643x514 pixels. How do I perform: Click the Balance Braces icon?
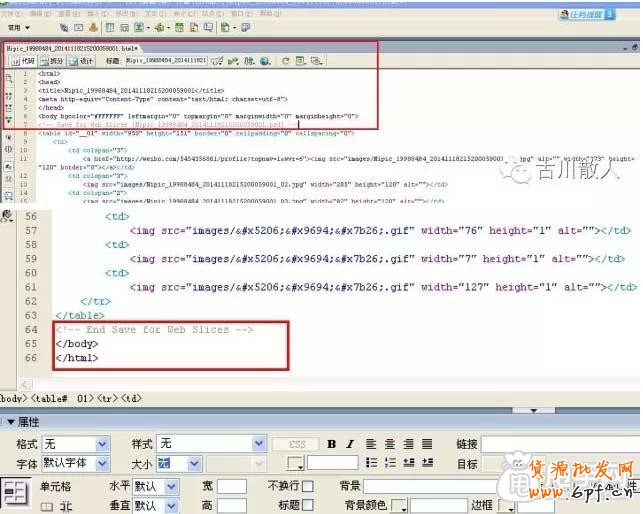click(x=9, y=149)
